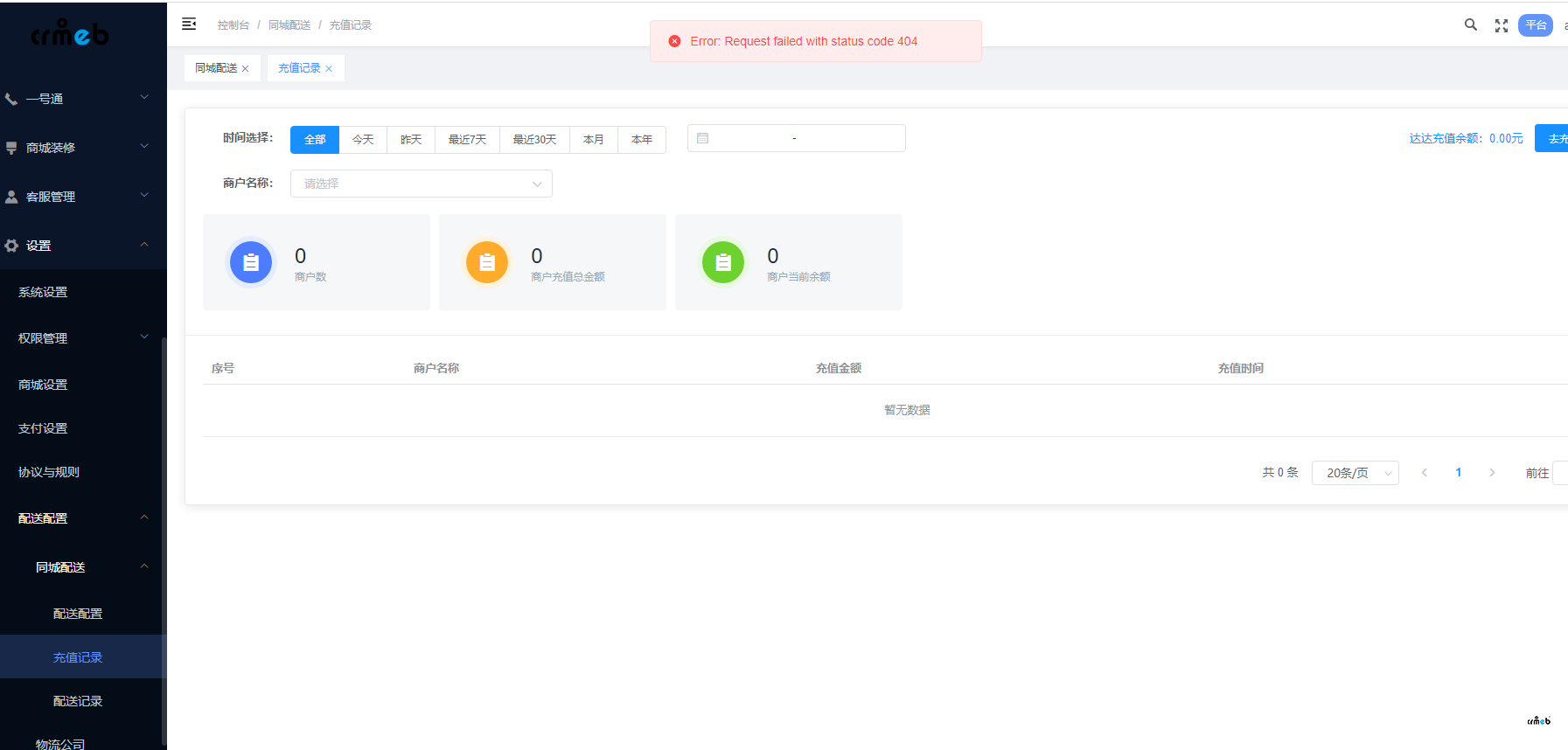Open the search magnifier icon in header
The height and width of the screenshot is (750, 1568).
click(x=1470, y=25)
